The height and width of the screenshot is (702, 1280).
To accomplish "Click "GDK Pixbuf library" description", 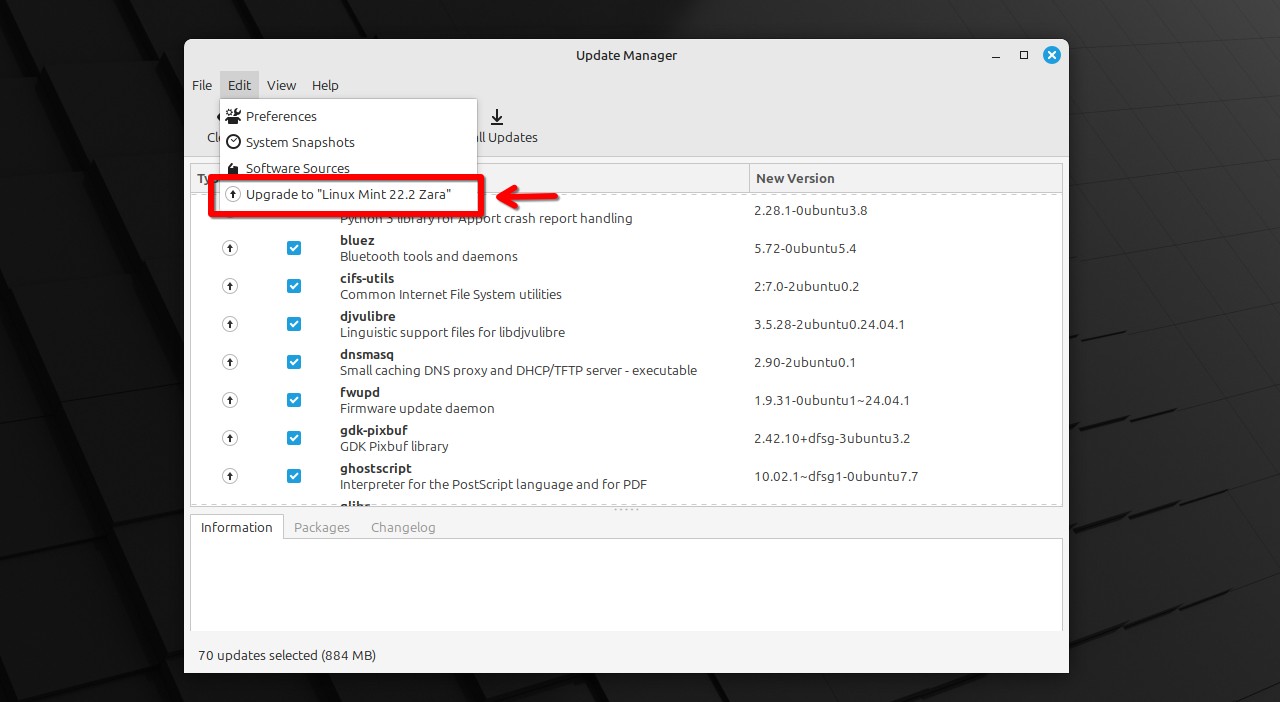I will [394, 446].
